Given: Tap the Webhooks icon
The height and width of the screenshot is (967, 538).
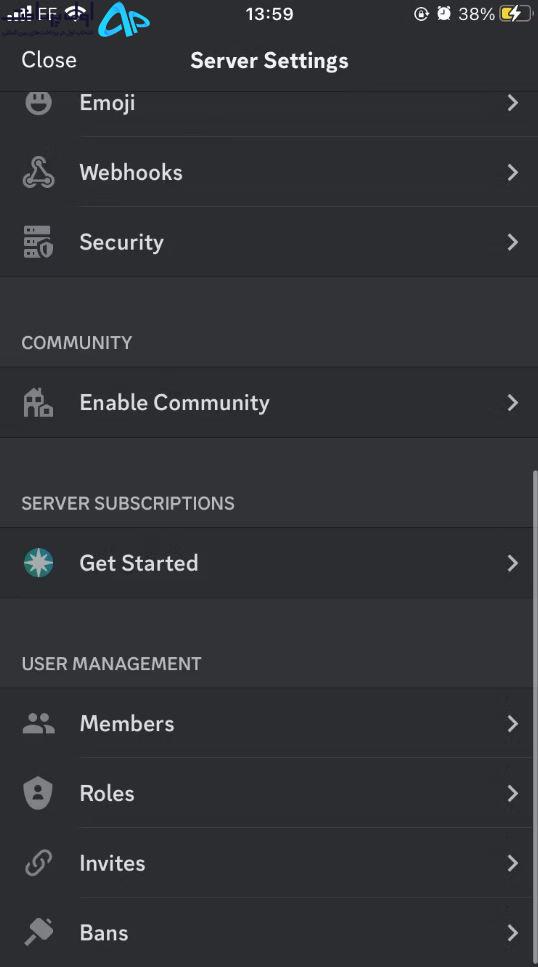Looking at the screenshot, I should (38, 172).
